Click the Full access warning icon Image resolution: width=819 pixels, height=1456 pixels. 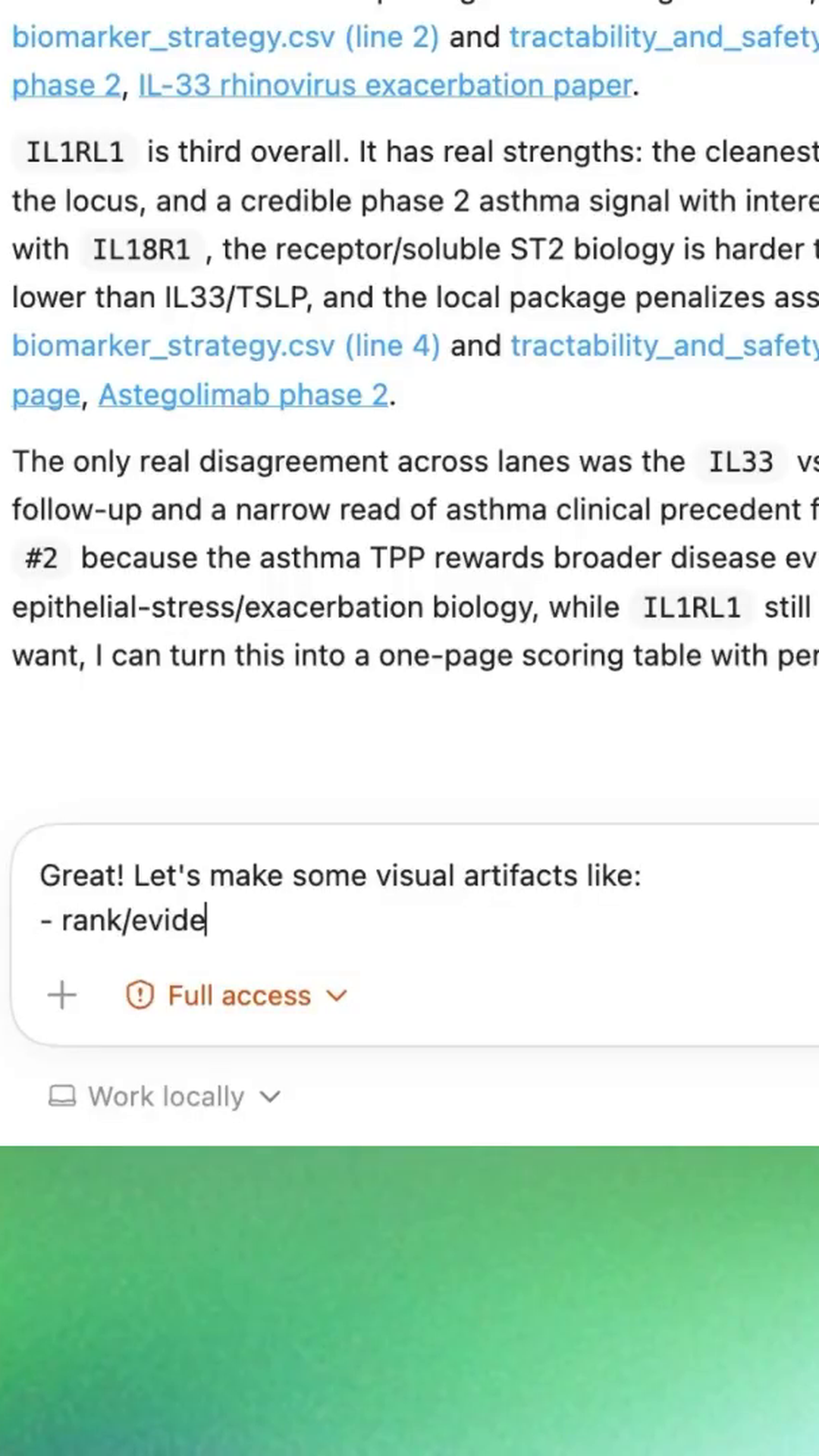pos(140,995)
